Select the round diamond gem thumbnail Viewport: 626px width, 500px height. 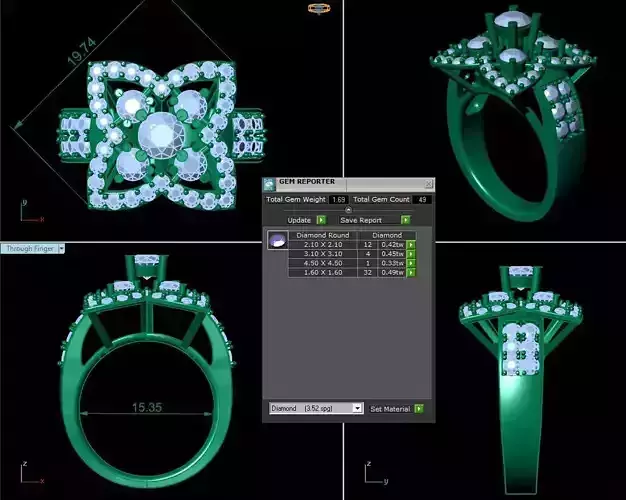tap(277, 240)
